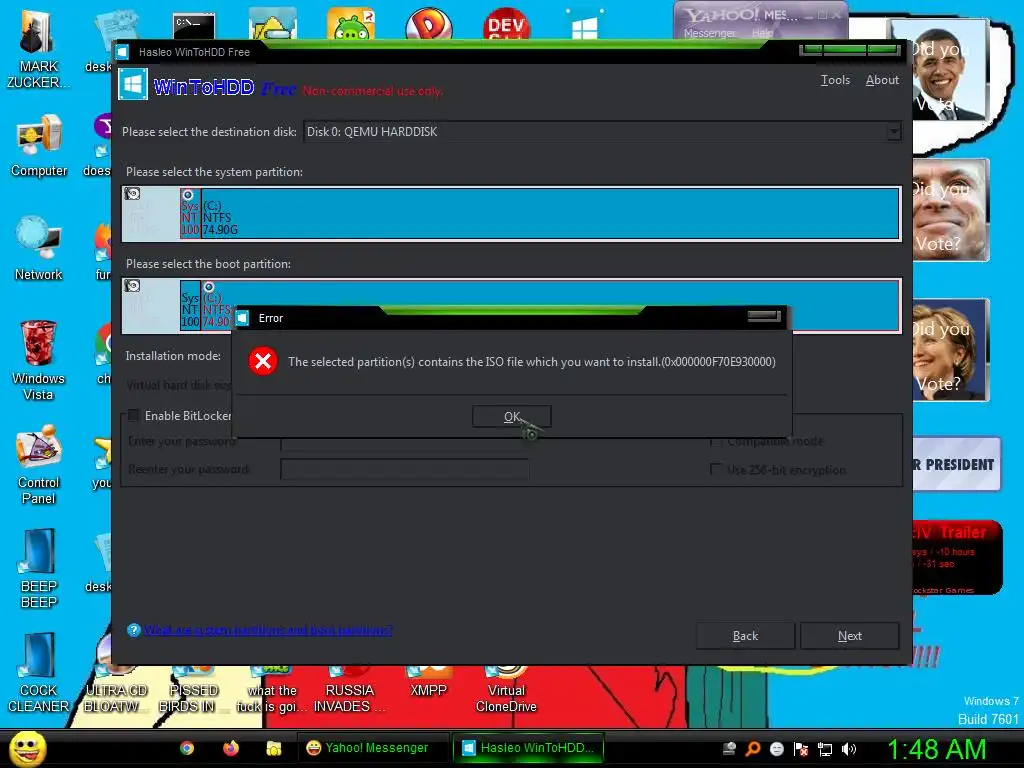Image resolution: width=1024 pixels, height=768 pixels.
Task: Click the 1:48 AM taskbar clock
Action: 936,749
